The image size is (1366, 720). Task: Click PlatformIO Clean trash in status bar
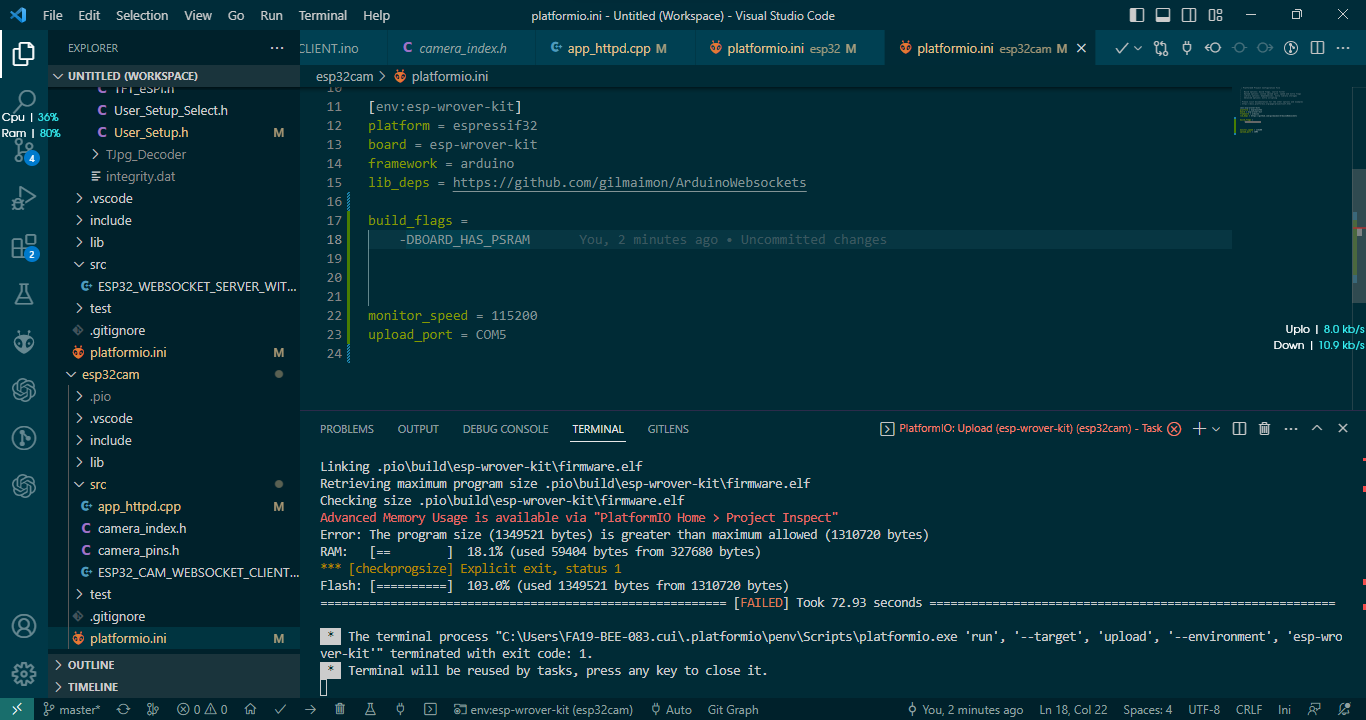coord(340,709)
